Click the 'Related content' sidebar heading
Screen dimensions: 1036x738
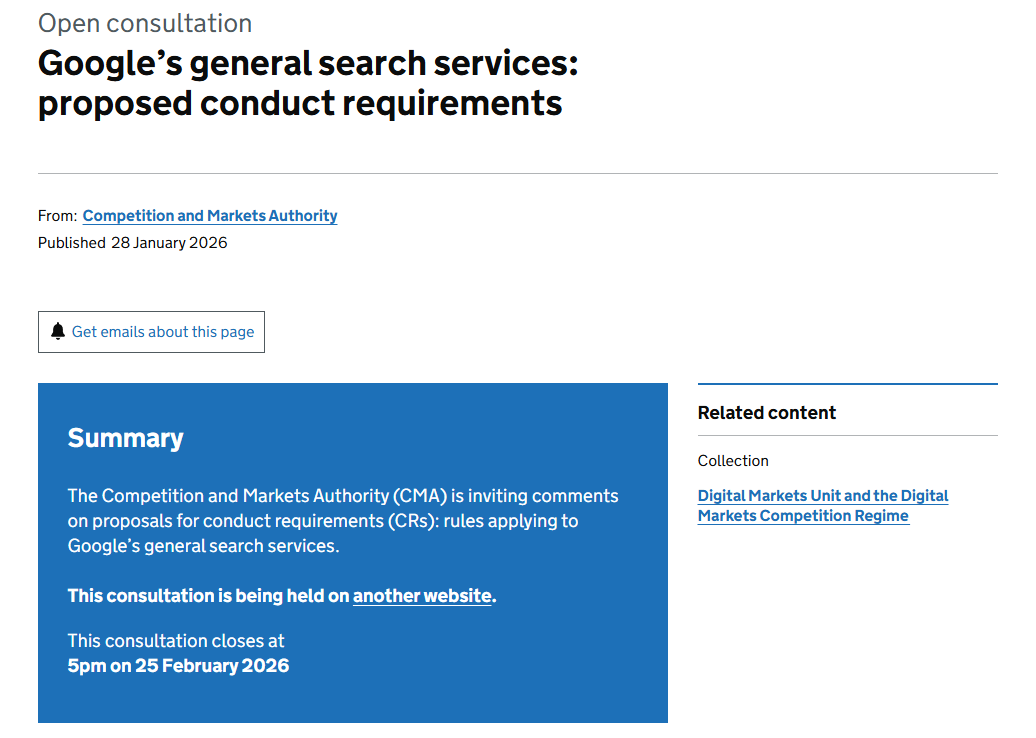(x=767, y=412)
